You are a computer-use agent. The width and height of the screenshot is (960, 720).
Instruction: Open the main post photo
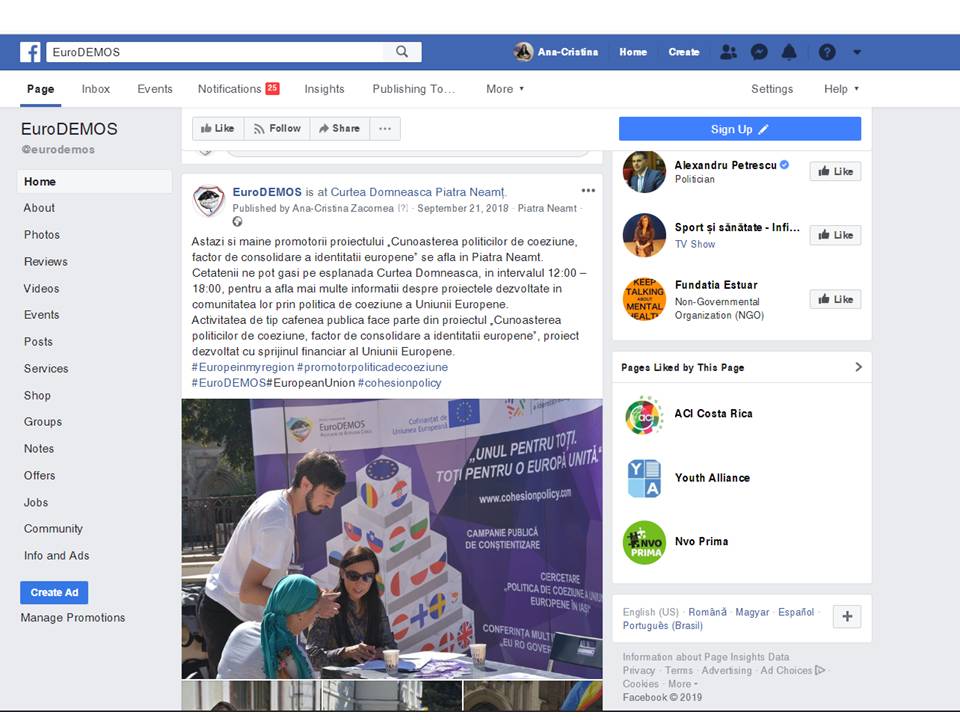coord(392,539)
